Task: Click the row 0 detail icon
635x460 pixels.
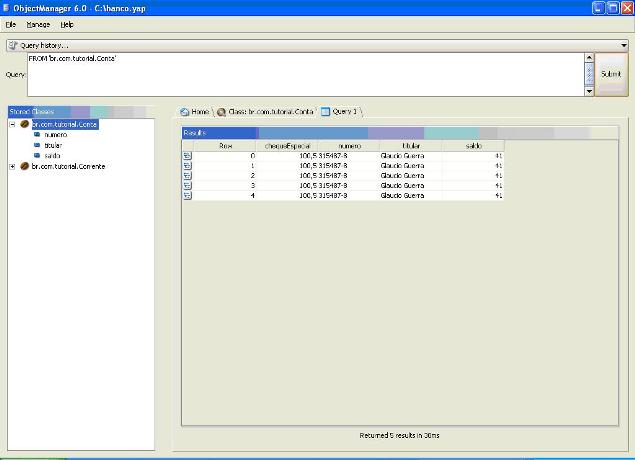Action: (x=187, y=156)
